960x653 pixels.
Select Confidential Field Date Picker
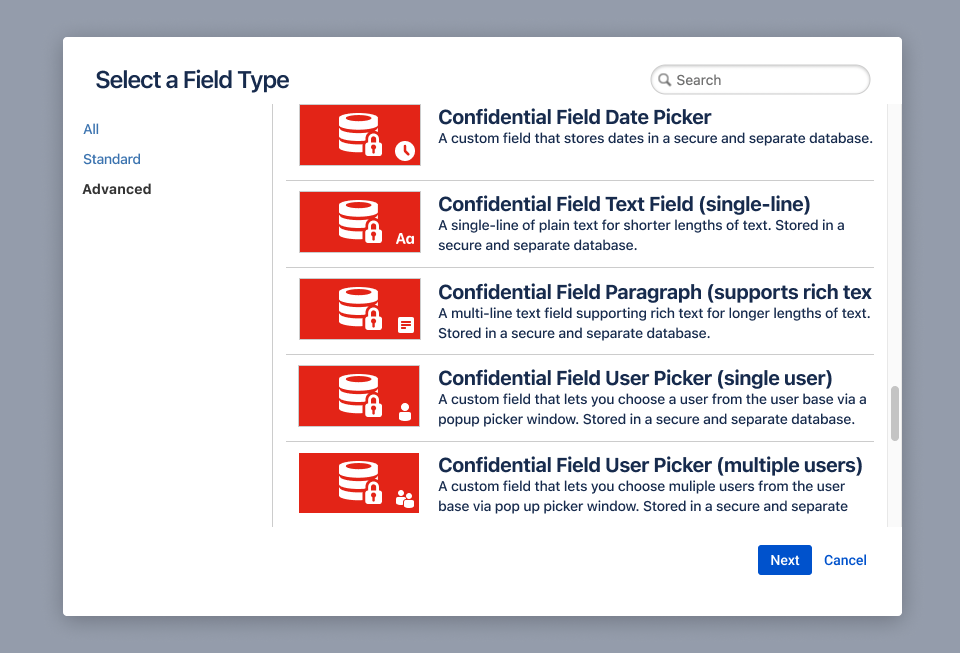tap(575, 117)
